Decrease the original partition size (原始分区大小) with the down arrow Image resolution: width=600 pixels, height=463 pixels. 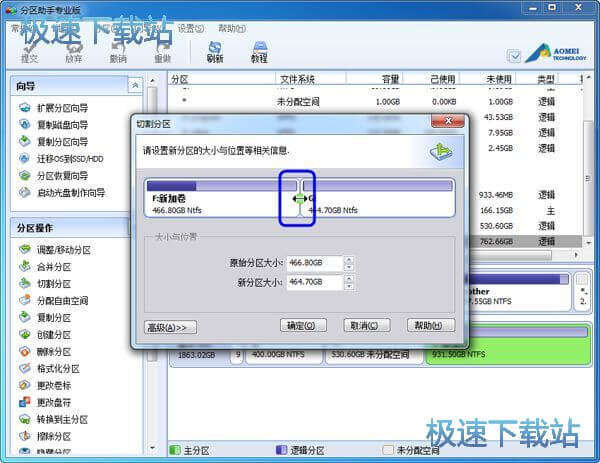[349, 267]
